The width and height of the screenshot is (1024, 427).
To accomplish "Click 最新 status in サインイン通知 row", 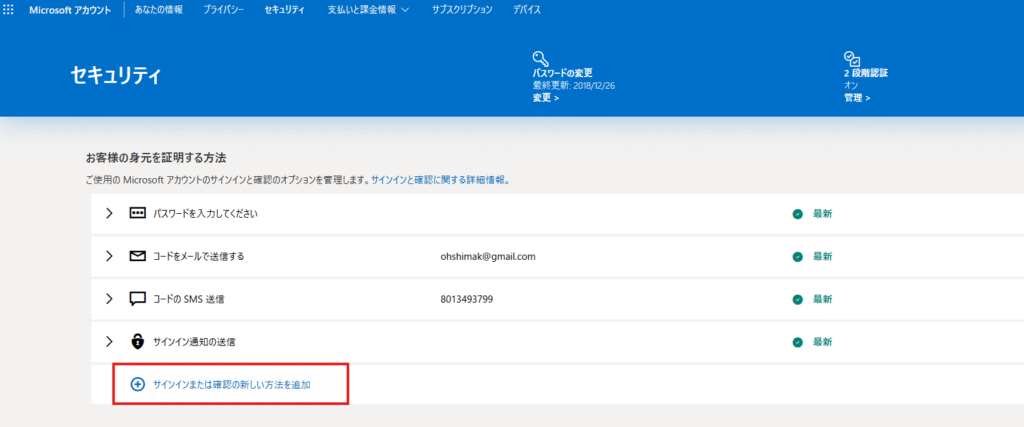I will coord(822,342).
